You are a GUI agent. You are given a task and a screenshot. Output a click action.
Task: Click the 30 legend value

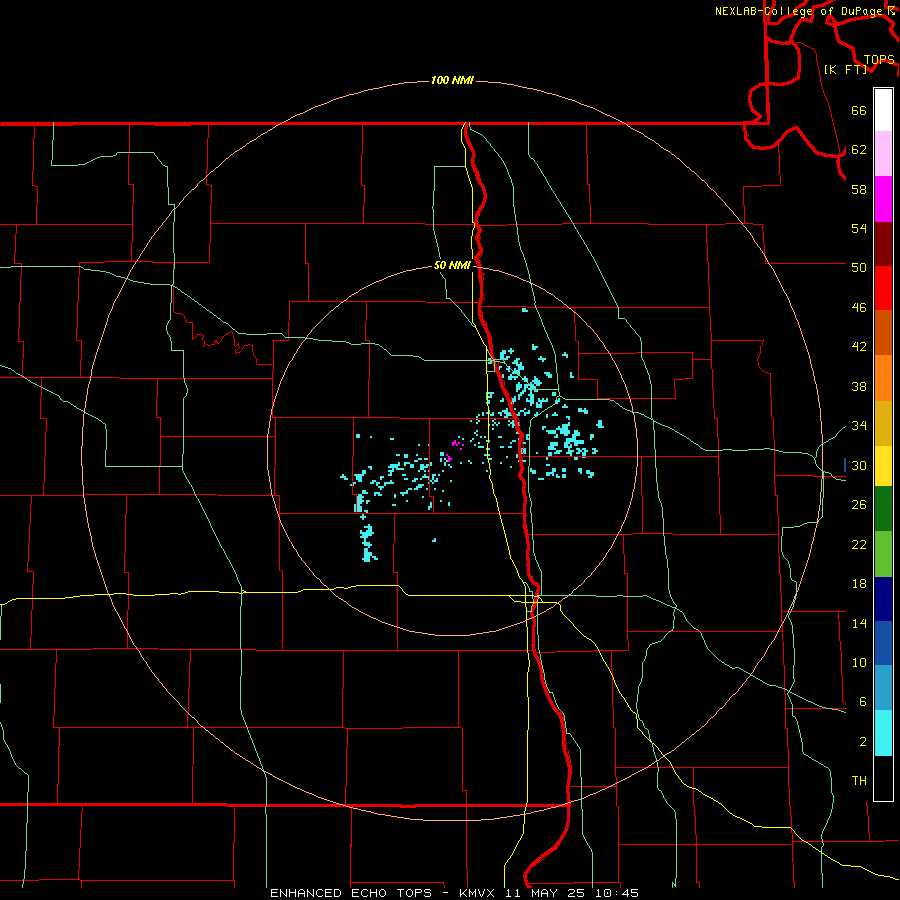[x=859, y=465]
